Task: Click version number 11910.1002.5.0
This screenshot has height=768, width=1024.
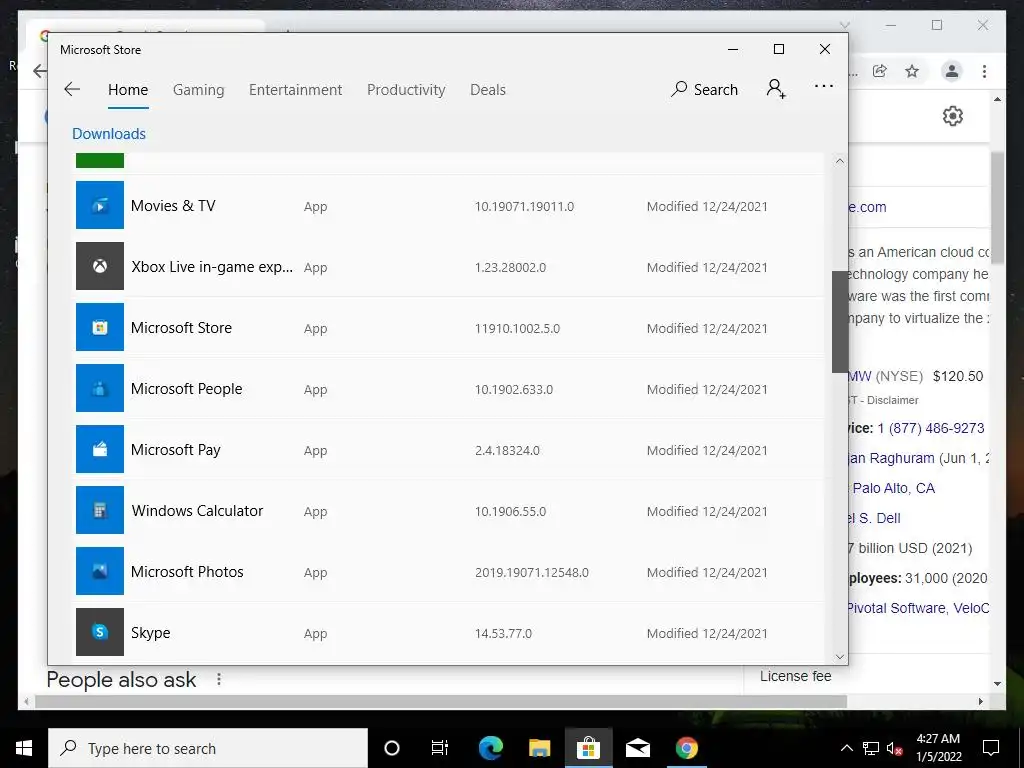Action: point(517,328)
